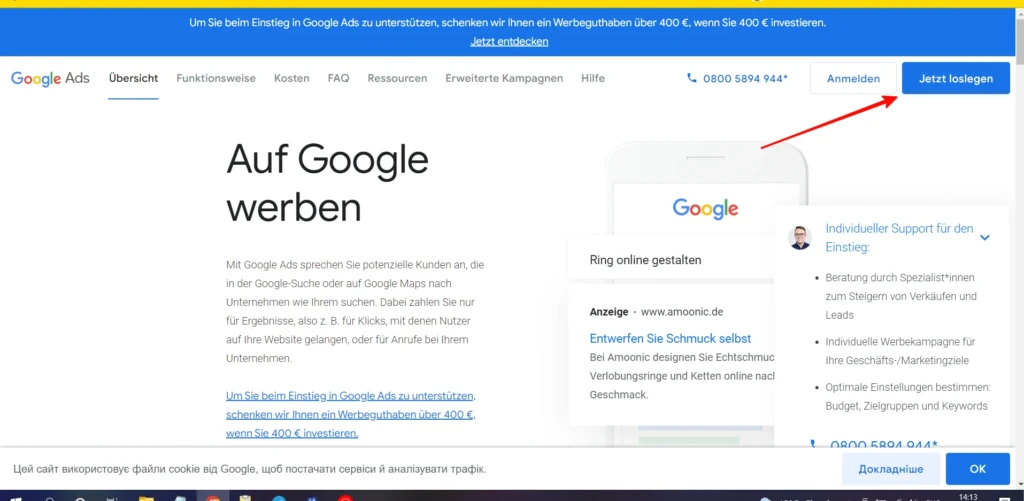This screenshot has height=501, width=1024.
Task: Click the phone icon beside 0800 5894 944
Action: 692,78
